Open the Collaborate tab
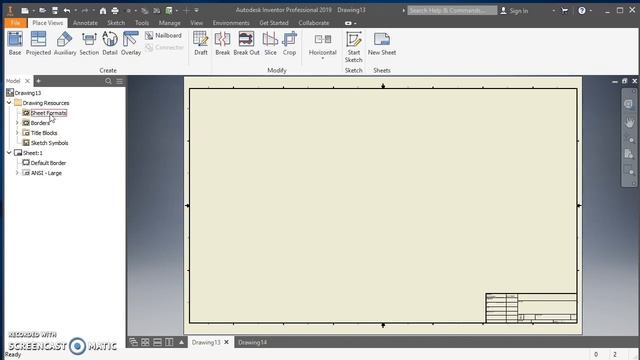The height and width of the screenshot is (360, 640). pyautogui.click(x=313, y=23)
